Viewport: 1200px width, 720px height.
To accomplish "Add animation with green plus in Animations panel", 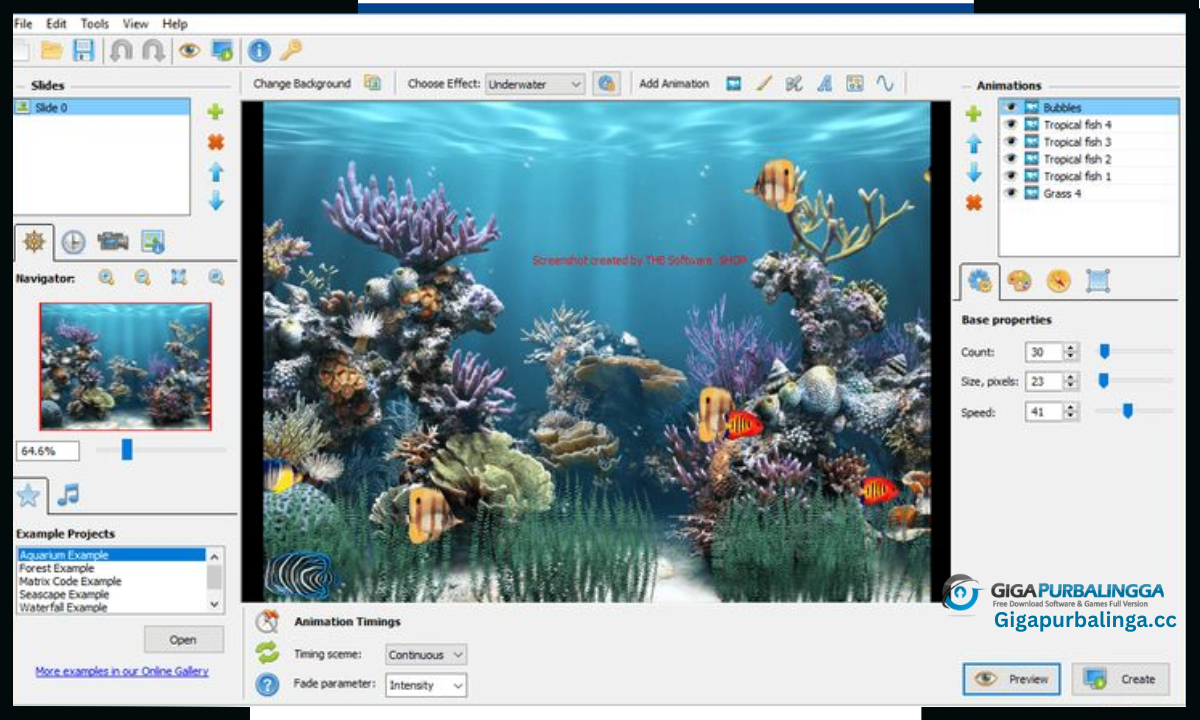I will pyautogui.click(x=973, y=114).
